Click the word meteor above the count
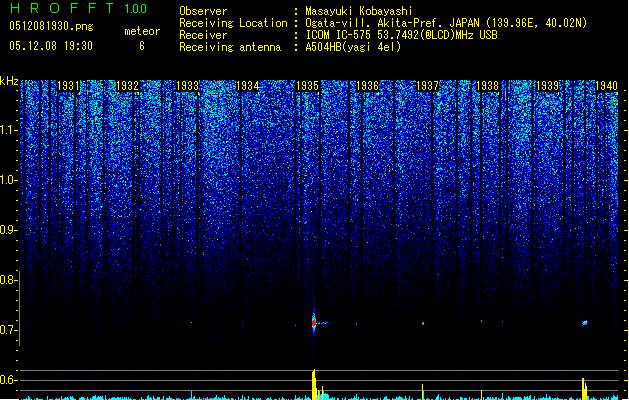The image size is (629, 400). click(142, 31)
